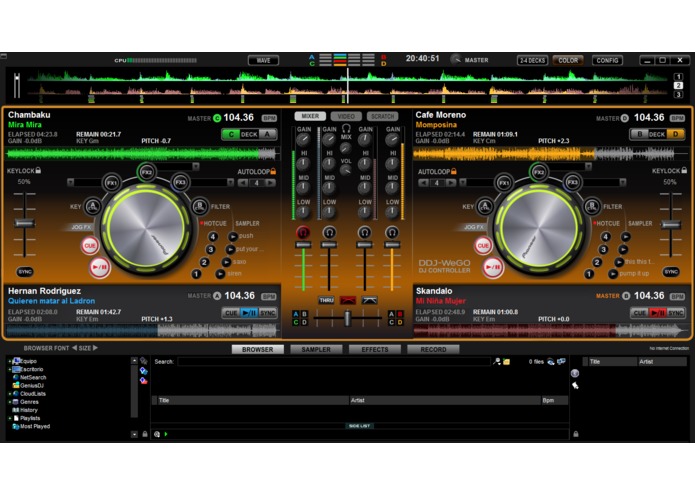The width and height of the screenshot is (695, 494).
Task: Click the FILTER knob on right deck
Action: tap(592, 206)
